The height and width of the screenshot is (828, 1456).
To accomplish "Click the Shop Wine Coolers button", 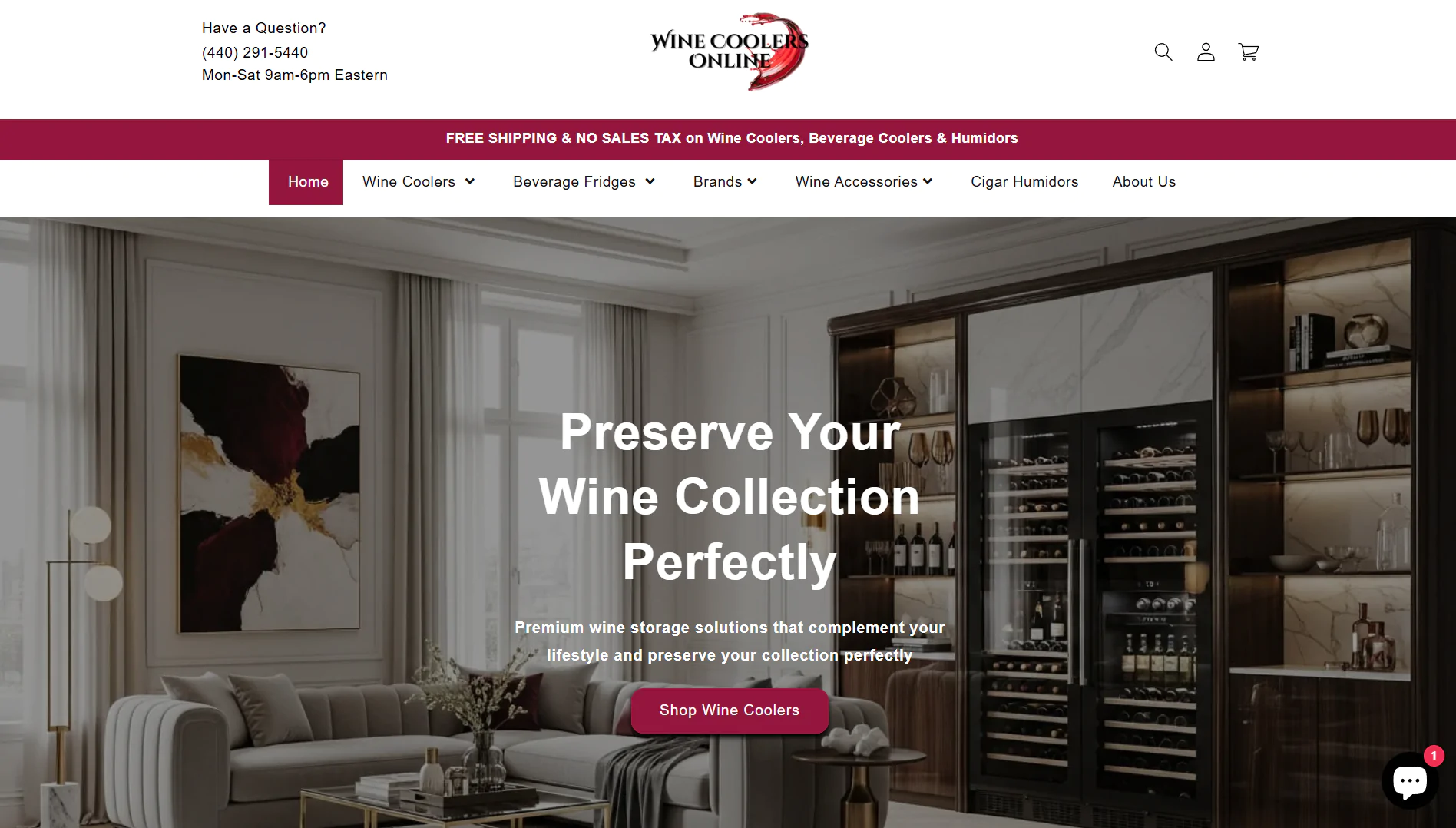I will pyautogui.click(x=730, y=710).
